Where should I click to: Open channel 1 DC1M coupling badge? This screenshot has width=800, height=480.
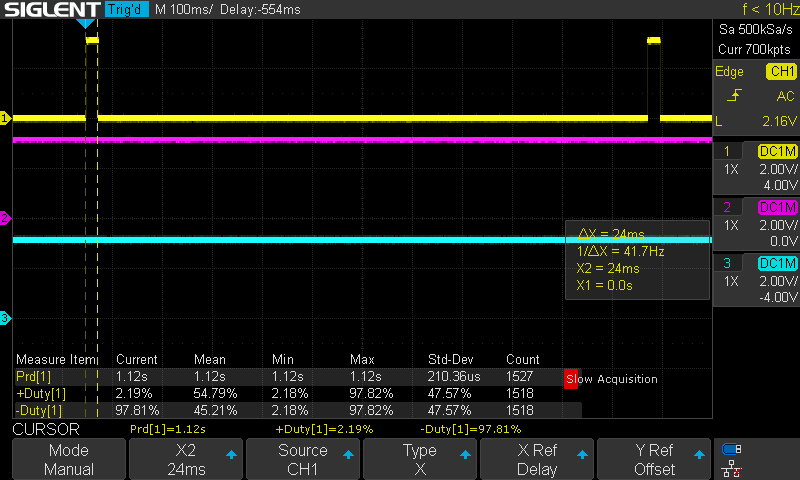(778, 151)
